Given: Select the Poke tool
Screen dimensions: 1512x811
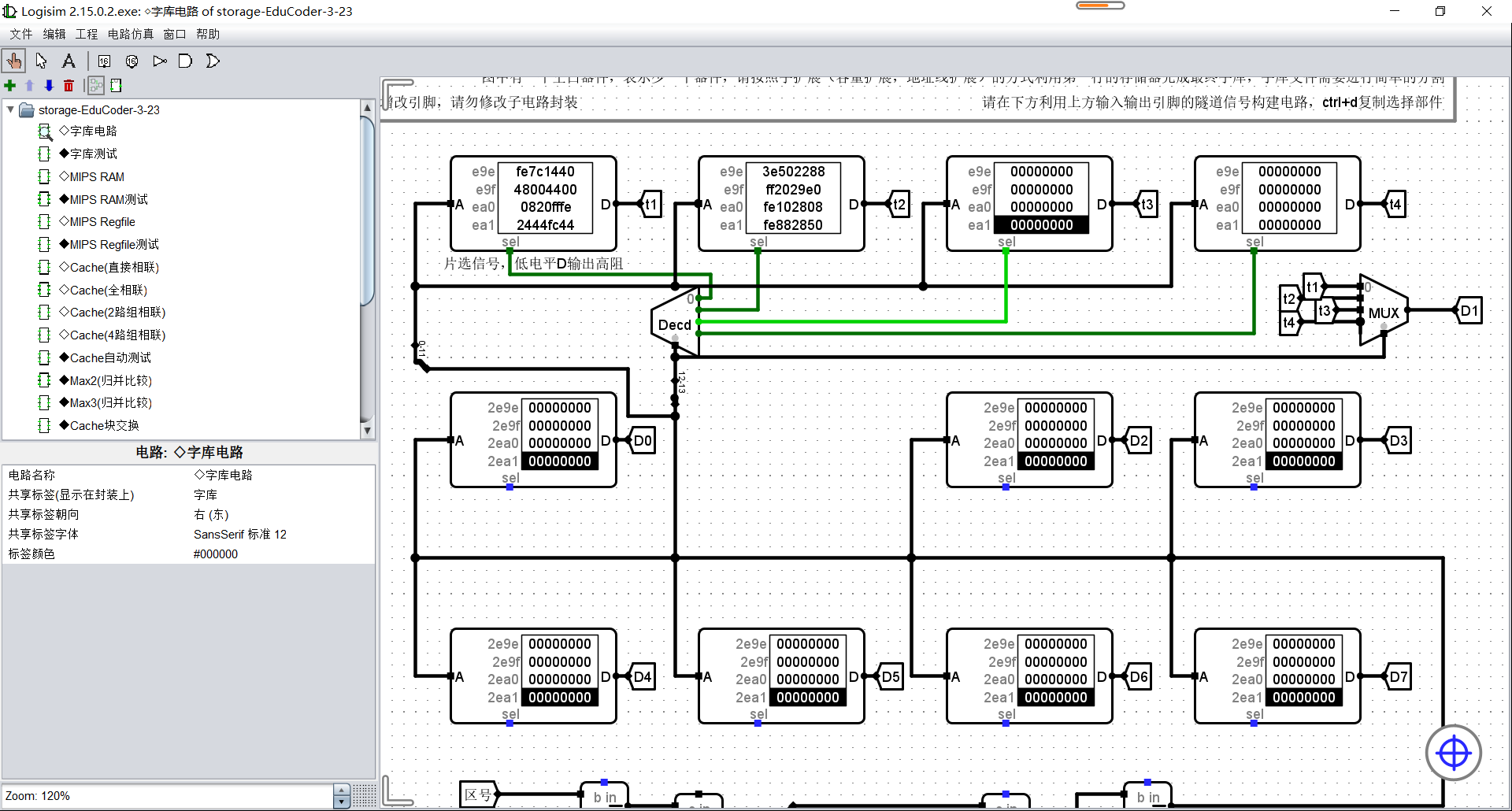Looking at the screenshot, I should [14, 61].
